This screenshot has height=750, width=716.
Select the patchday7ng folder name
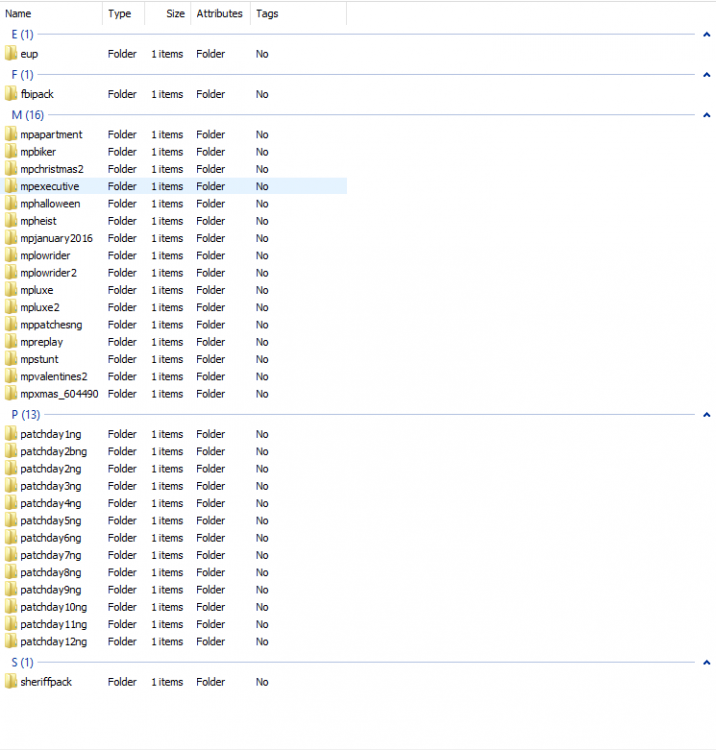pos(51,555)
